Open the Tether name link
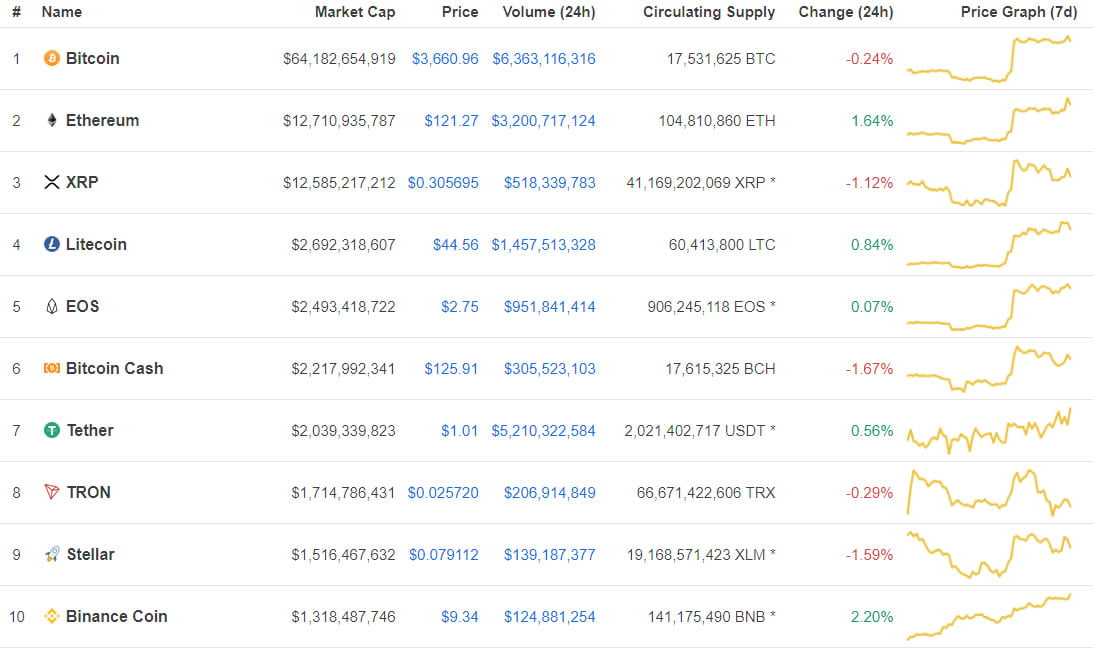 click(90, 431)
